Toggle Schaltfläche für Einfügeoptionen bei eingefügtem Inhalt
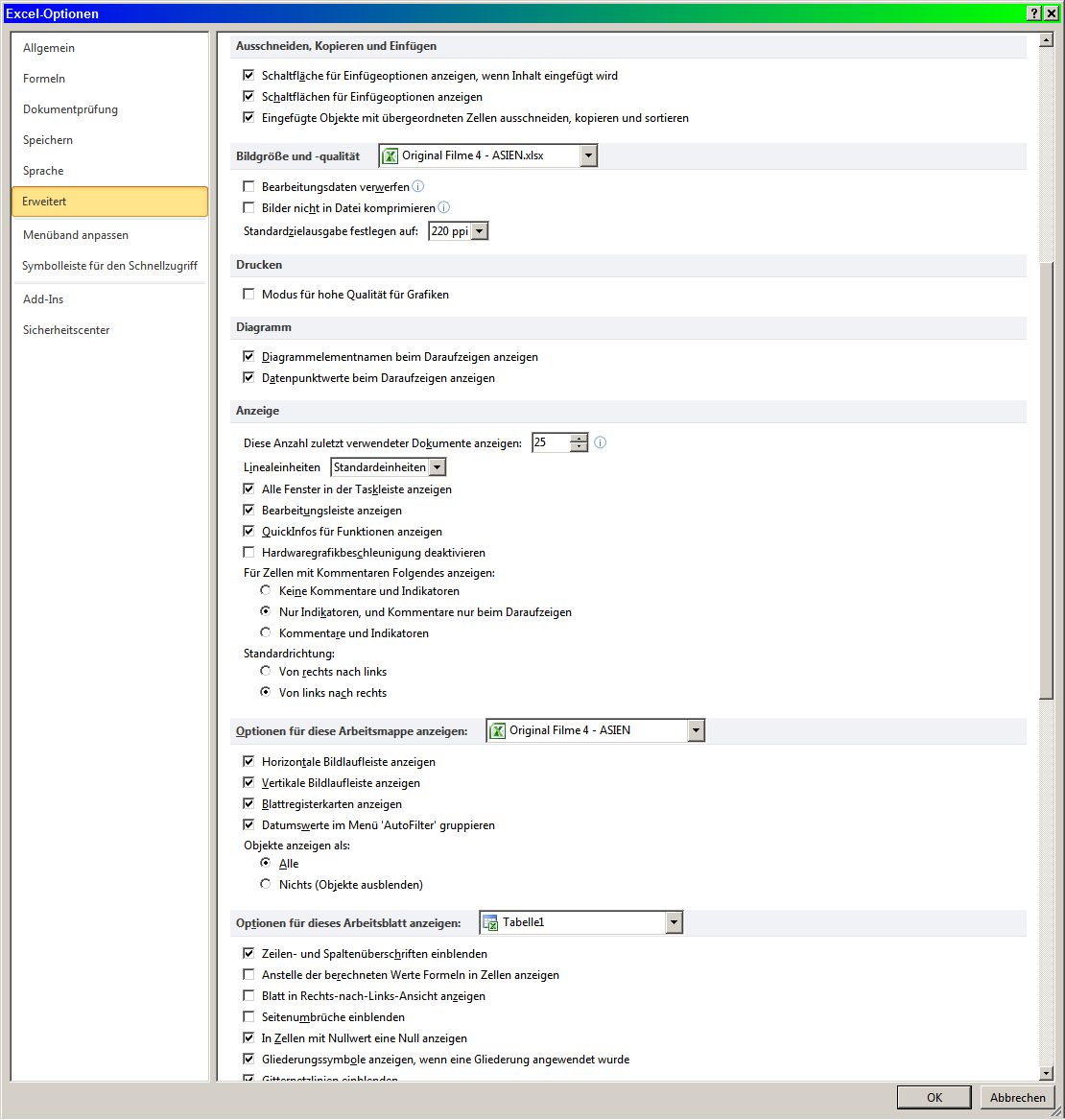Viewport: 1065px width, 1120px height. coord(248,75)
